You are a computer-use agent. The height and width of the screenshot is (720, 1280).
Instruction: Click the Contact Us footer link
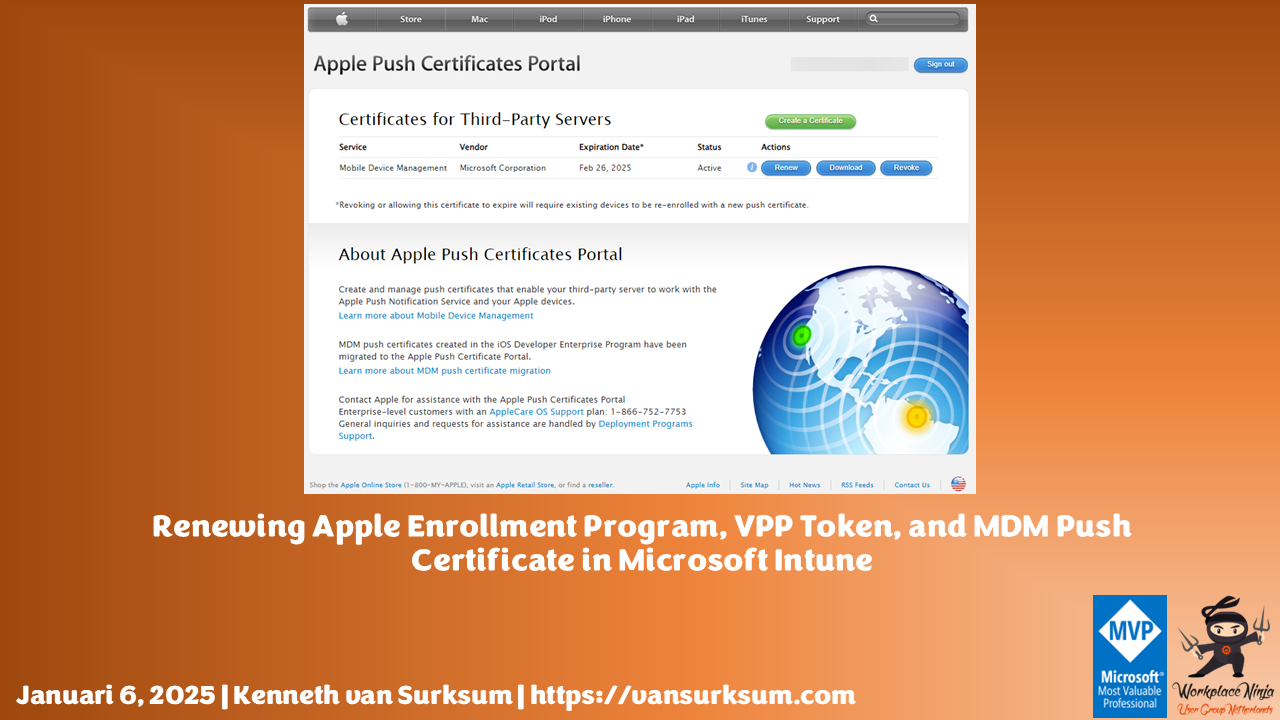coord(912,484)
